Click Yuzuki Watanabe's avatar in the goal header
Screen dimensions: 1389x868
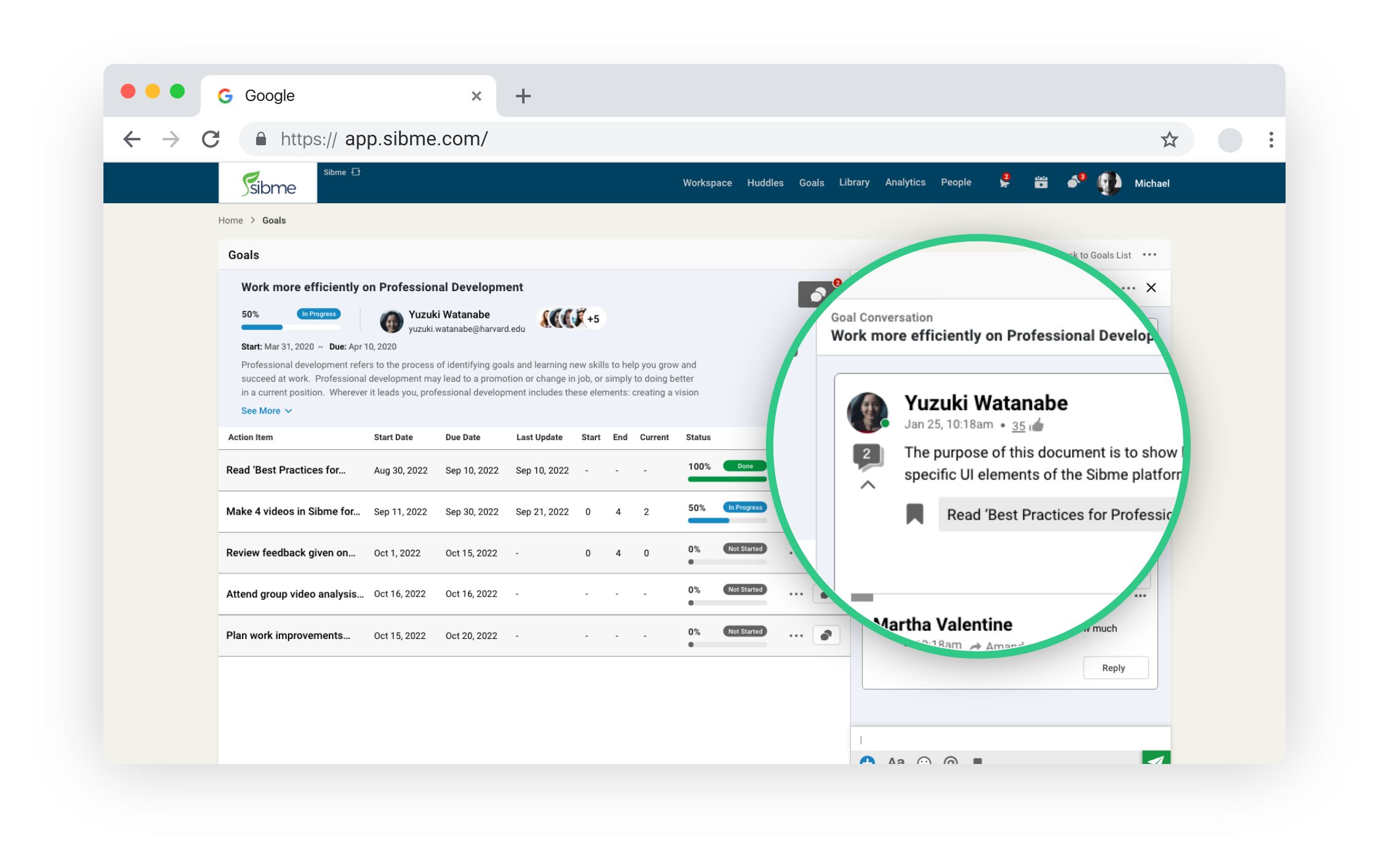[x=391, y=321]
